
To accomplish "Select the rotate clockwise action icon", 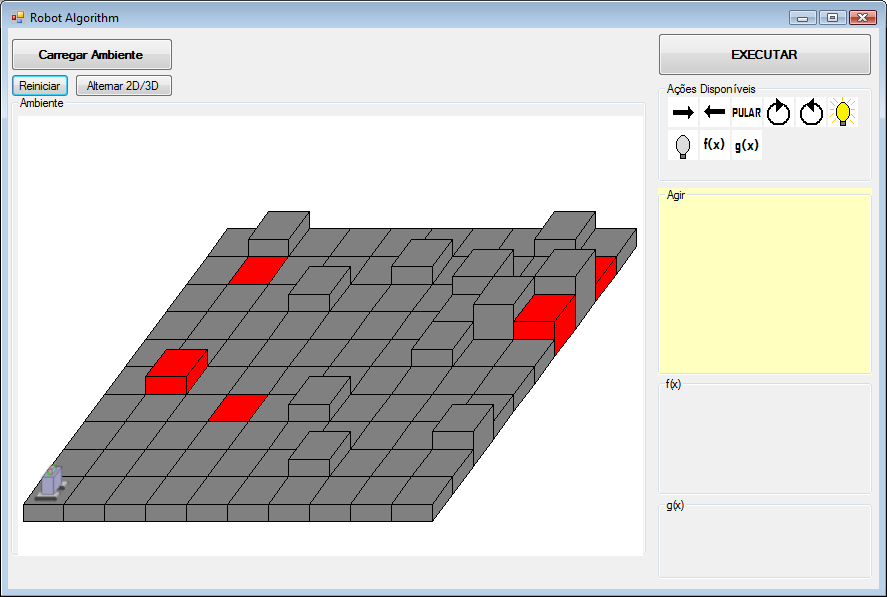I will point(778,112).
